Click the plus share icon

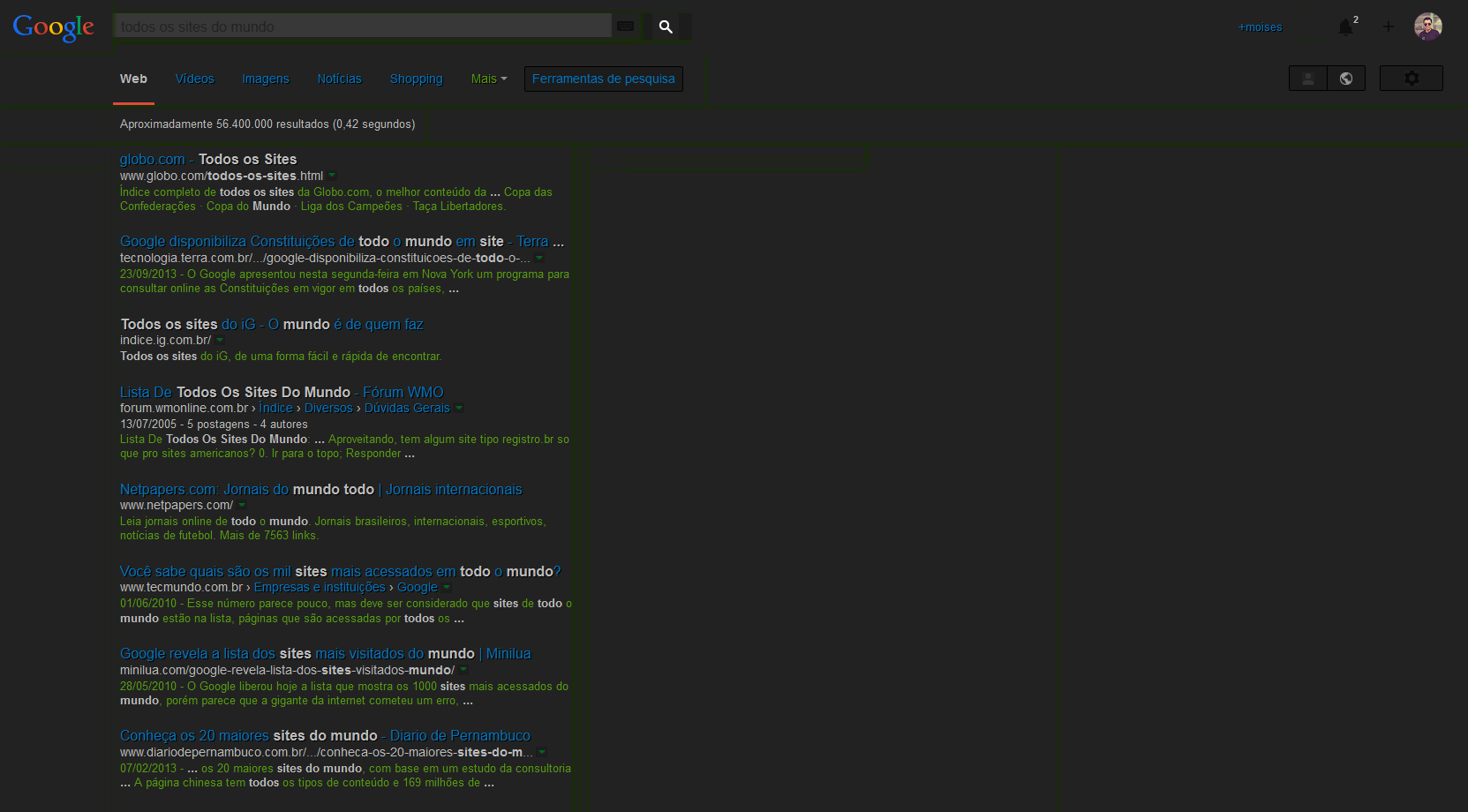[x=1389, y=27]
